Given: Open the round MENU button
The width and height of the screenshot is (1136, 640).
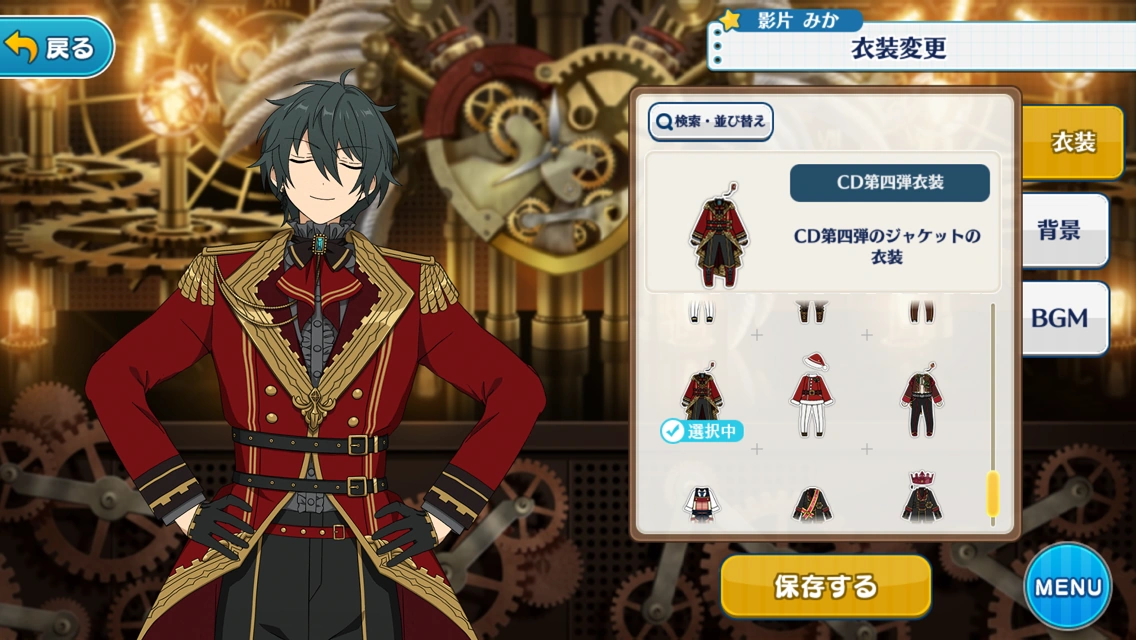Looking at the screenshot, I should (1068, 586).
